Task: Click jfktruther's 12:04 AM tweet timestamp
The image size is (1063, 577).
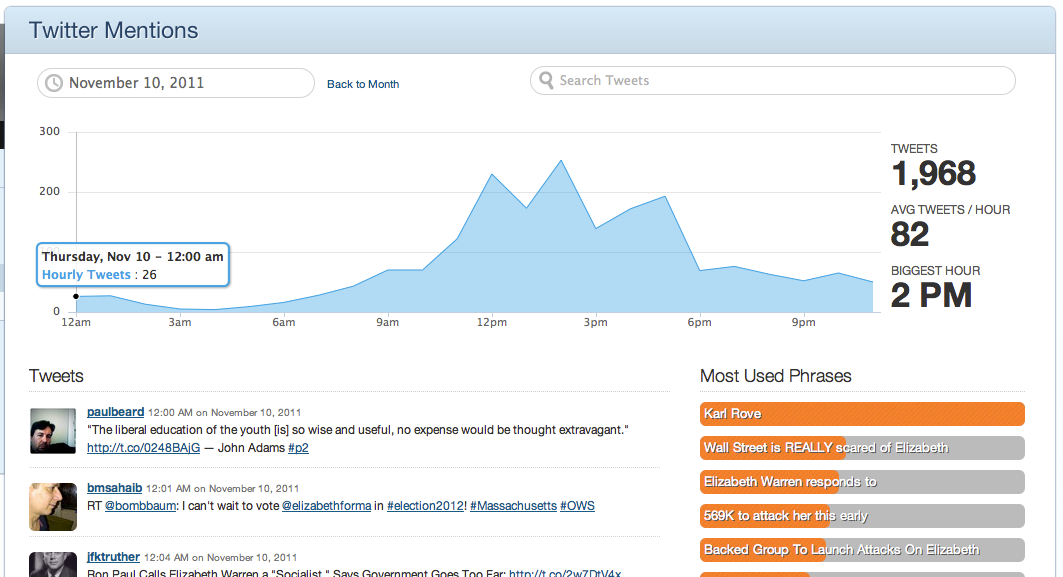Action: click(x=220, y=557)
